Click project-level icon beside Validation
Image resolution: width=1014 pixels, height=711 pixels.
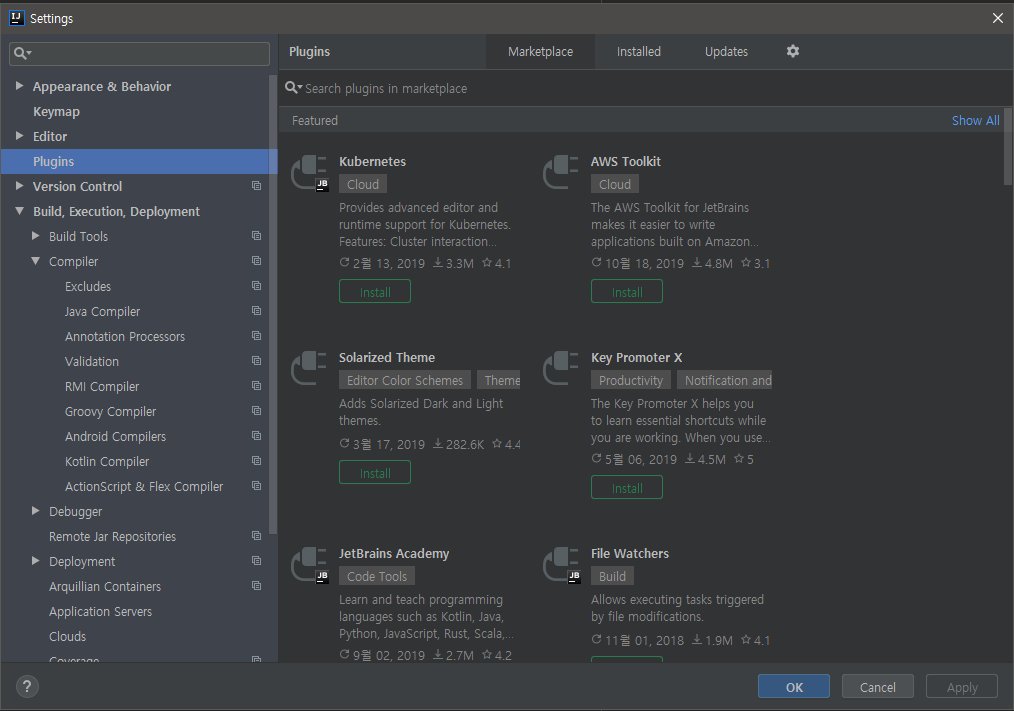click(x=256, y=361)
